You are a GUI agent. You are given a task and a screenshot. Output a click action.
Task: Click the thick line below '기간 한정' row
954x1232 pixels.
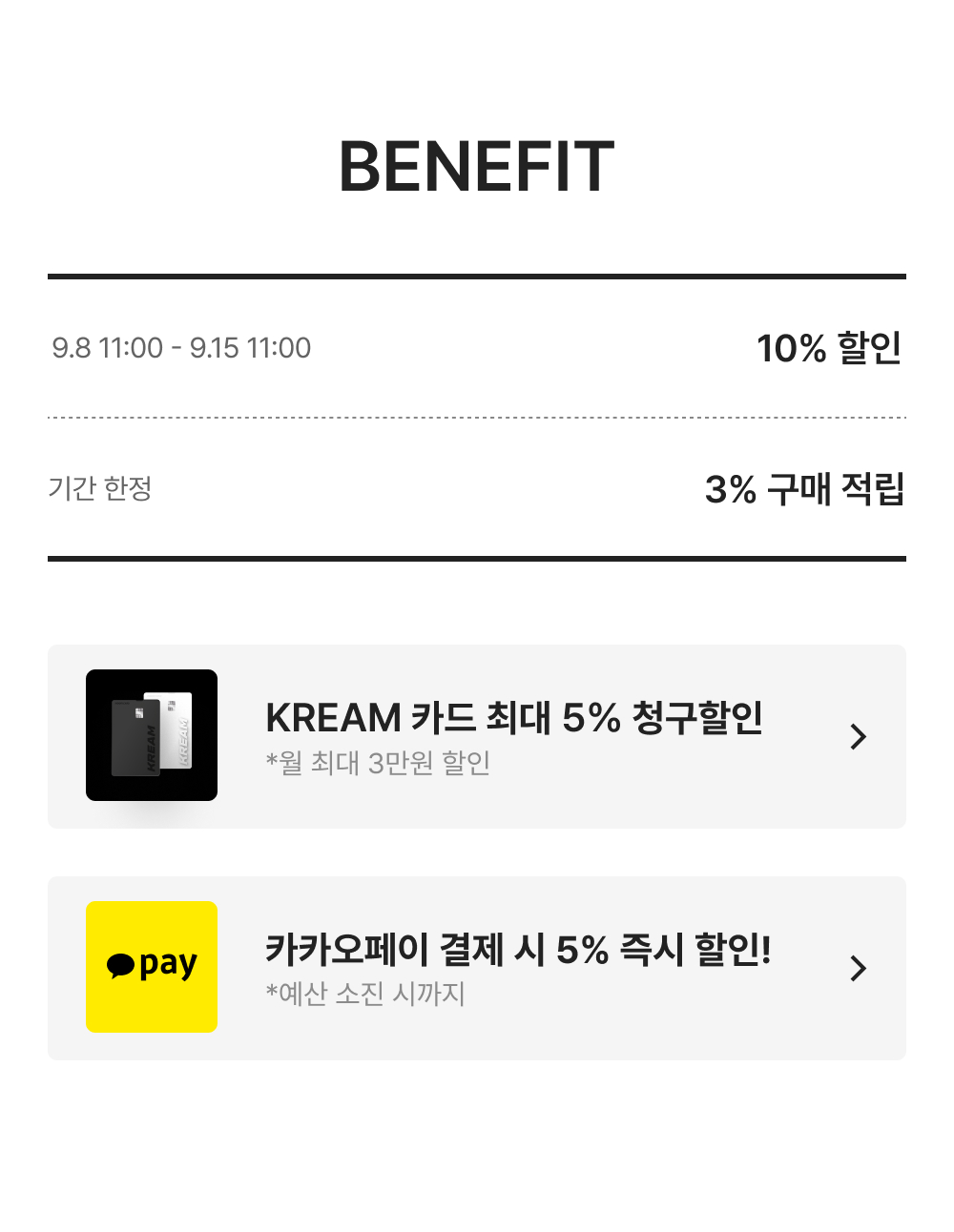pos(477,559)
